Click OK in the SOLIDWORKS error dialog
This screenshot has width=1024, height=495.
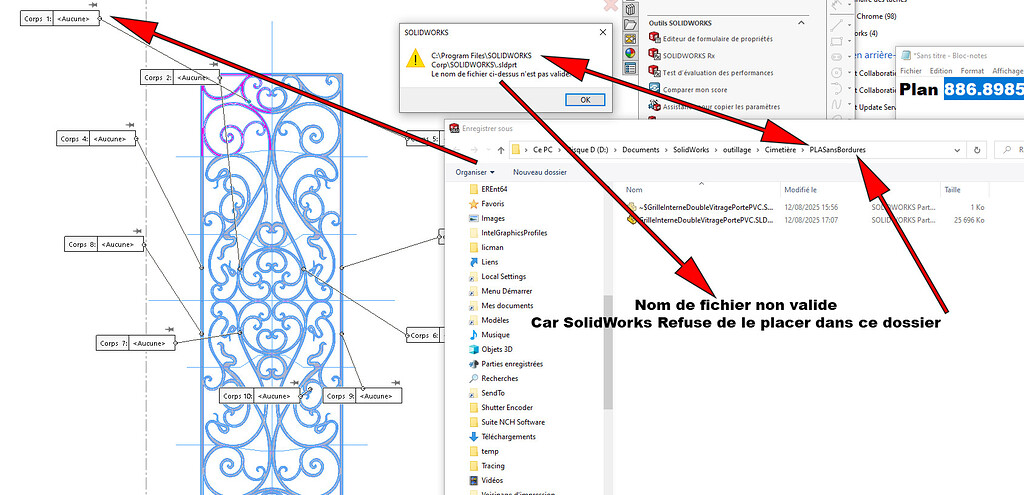585,99
